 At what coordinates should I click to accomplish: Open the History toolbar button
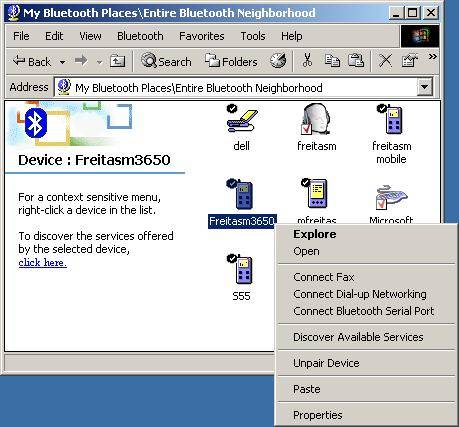point(278,61)
